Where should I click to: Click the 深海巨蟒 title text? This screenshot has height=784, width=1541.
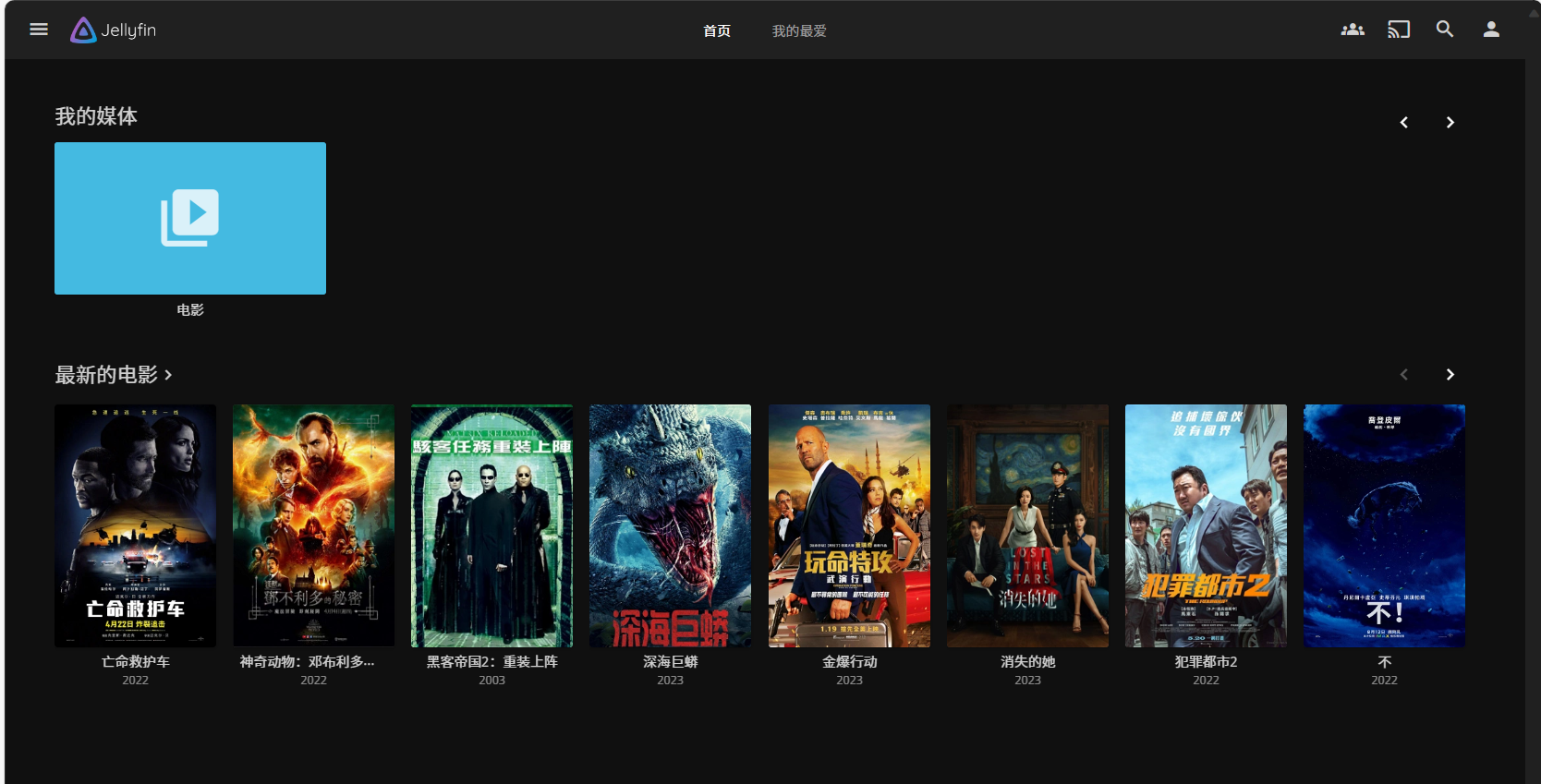pyautogui.click(x=670, y=661)
